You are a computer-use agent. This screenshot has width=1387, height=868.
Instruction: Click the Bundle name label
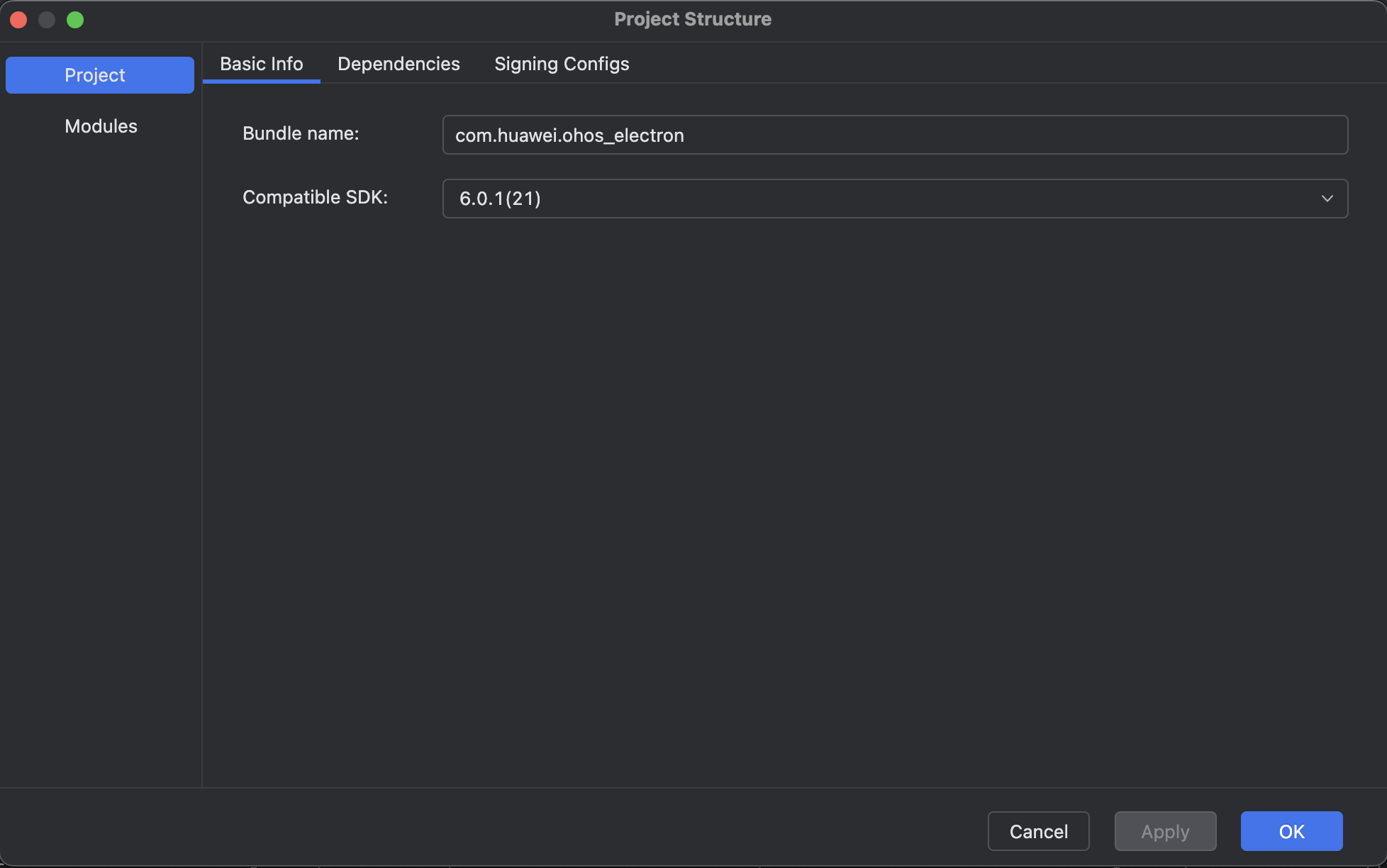point(301,133)
